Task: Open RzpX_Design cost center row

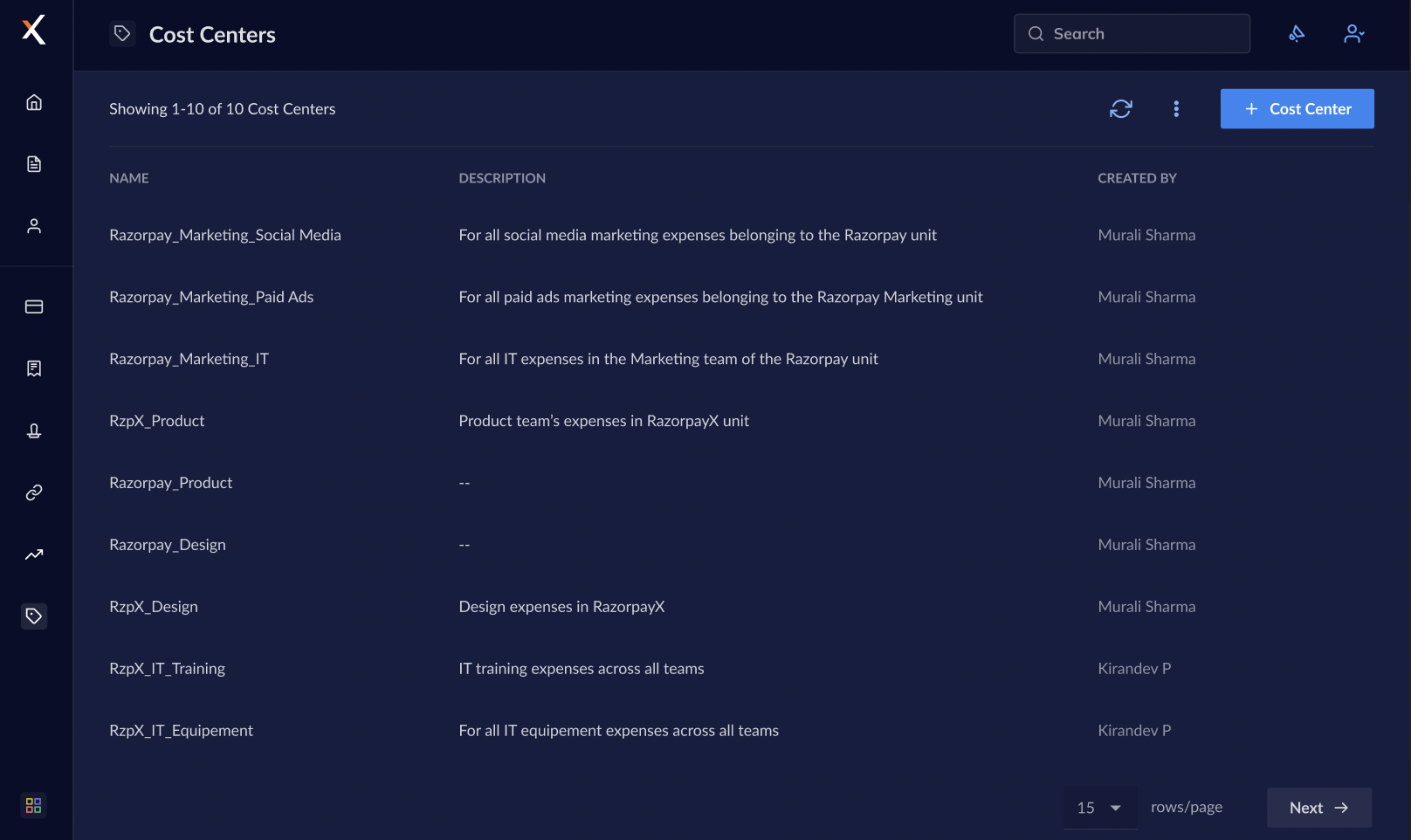Action: [741, 607]
